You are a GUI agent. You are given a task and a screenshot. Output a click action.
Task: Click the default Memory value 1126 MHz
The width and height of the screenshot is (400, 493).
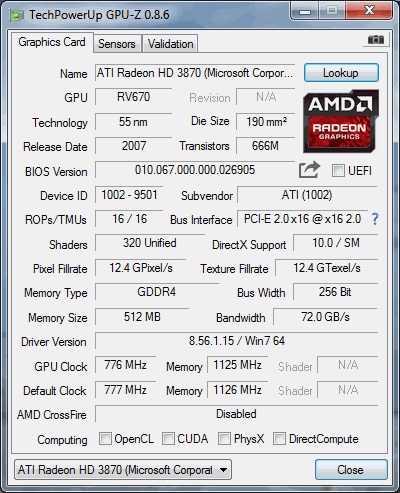click(237, 390)
